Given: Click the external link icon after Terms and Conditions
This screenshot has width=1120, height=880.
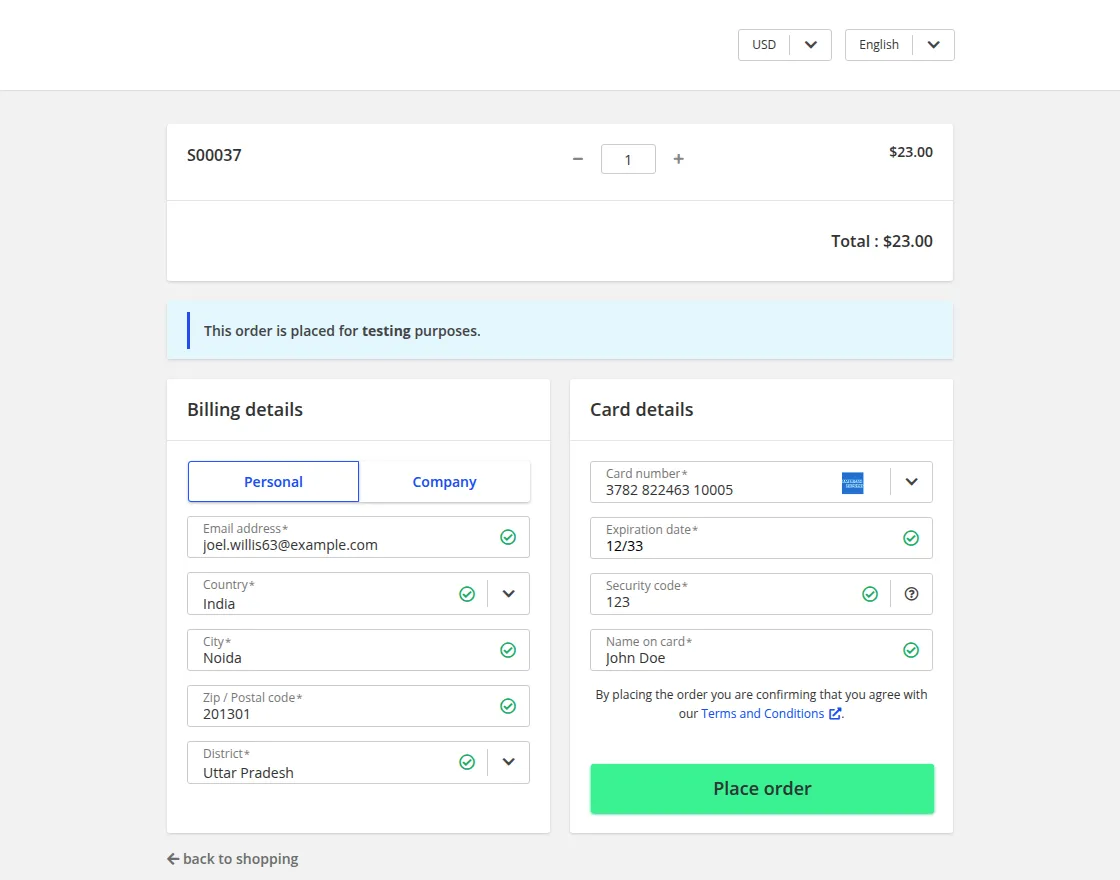Looking at the screenshot, I should [x=835, y=713].
